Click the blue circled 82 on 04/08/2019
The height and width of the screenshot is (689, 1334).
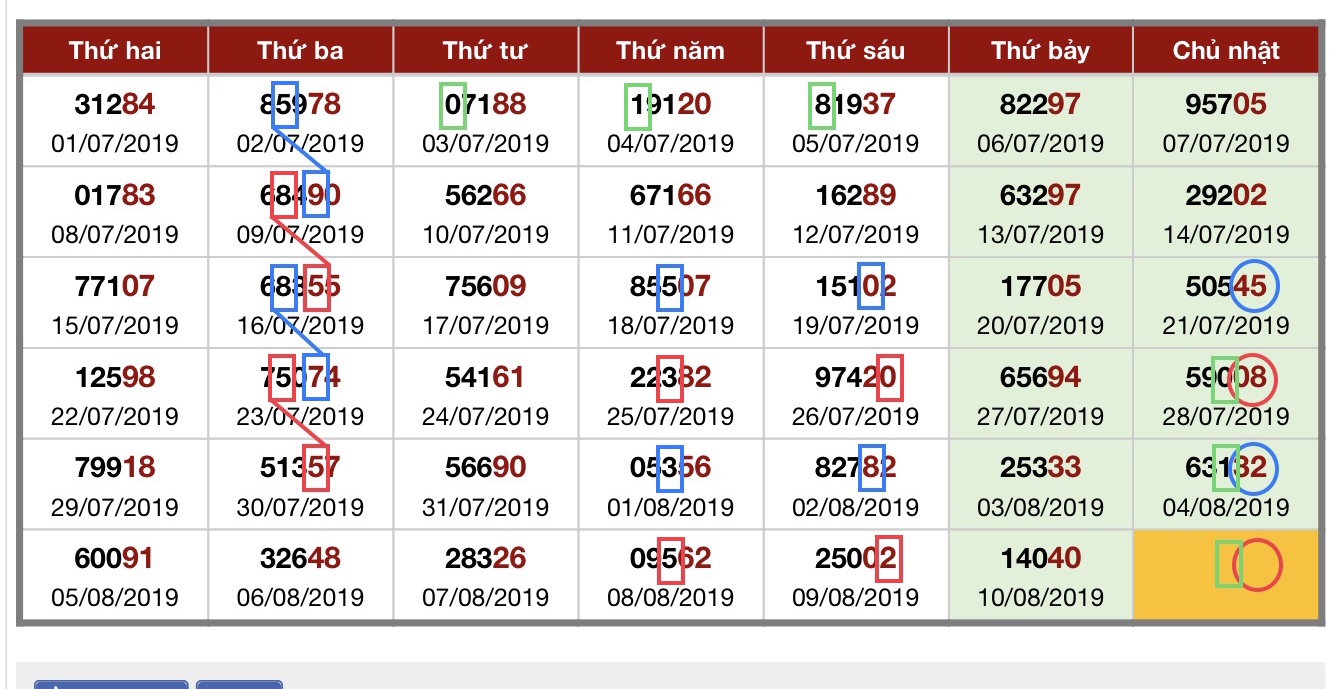1255,468
